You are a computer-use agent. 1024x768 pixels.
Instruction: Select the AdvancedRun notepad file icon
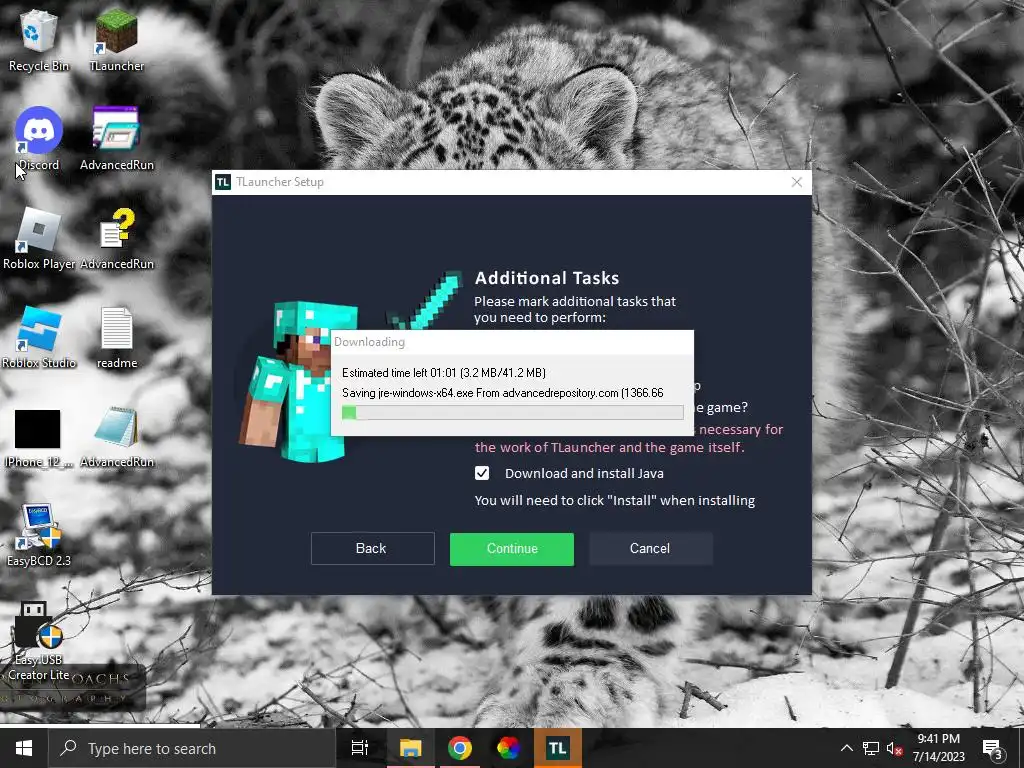pyautogui.click(x=116, y=438)
